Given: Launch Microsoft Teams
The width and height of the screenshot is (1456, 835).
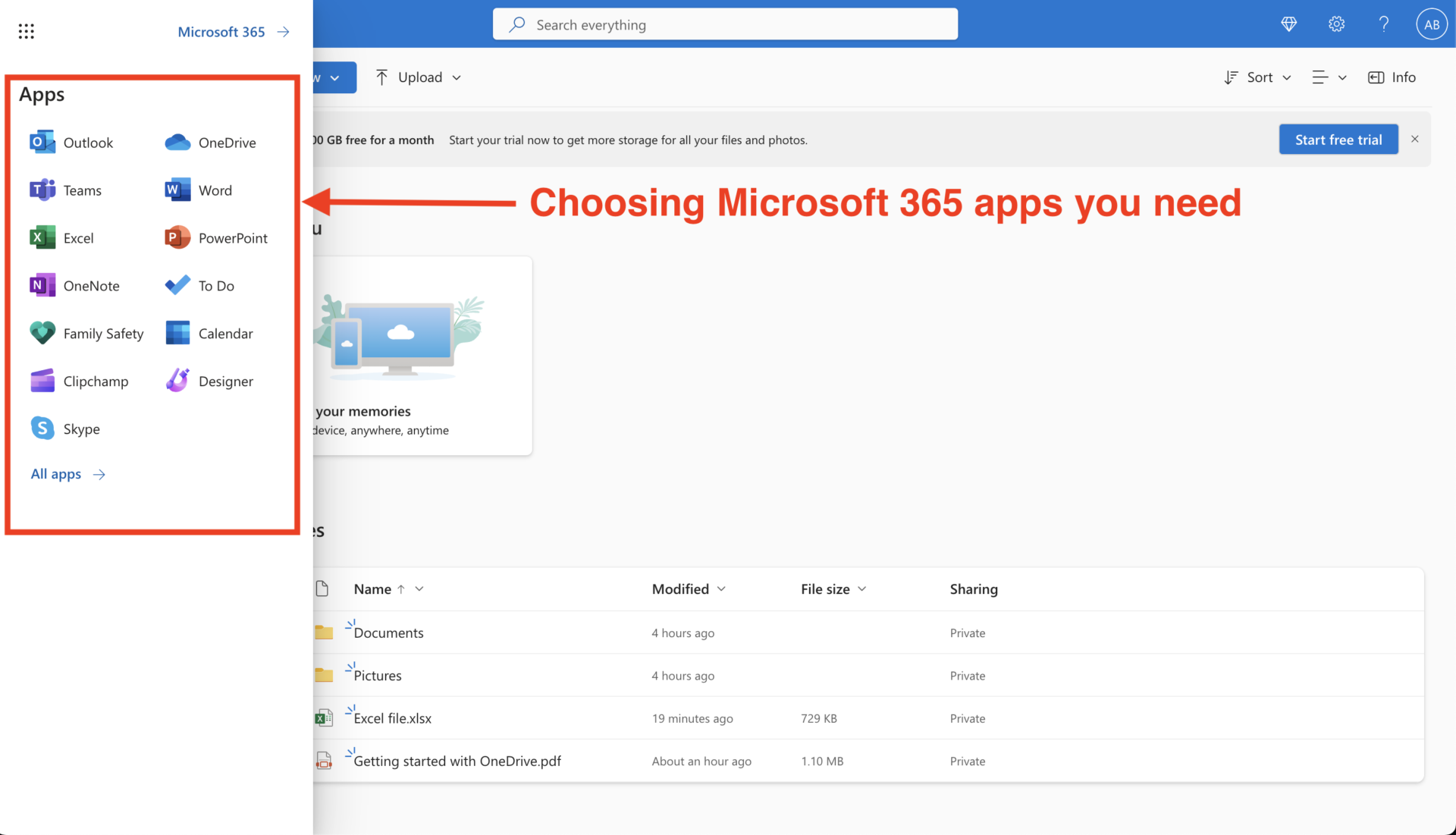Looking at the screenshot, I should tap(81, 190).
